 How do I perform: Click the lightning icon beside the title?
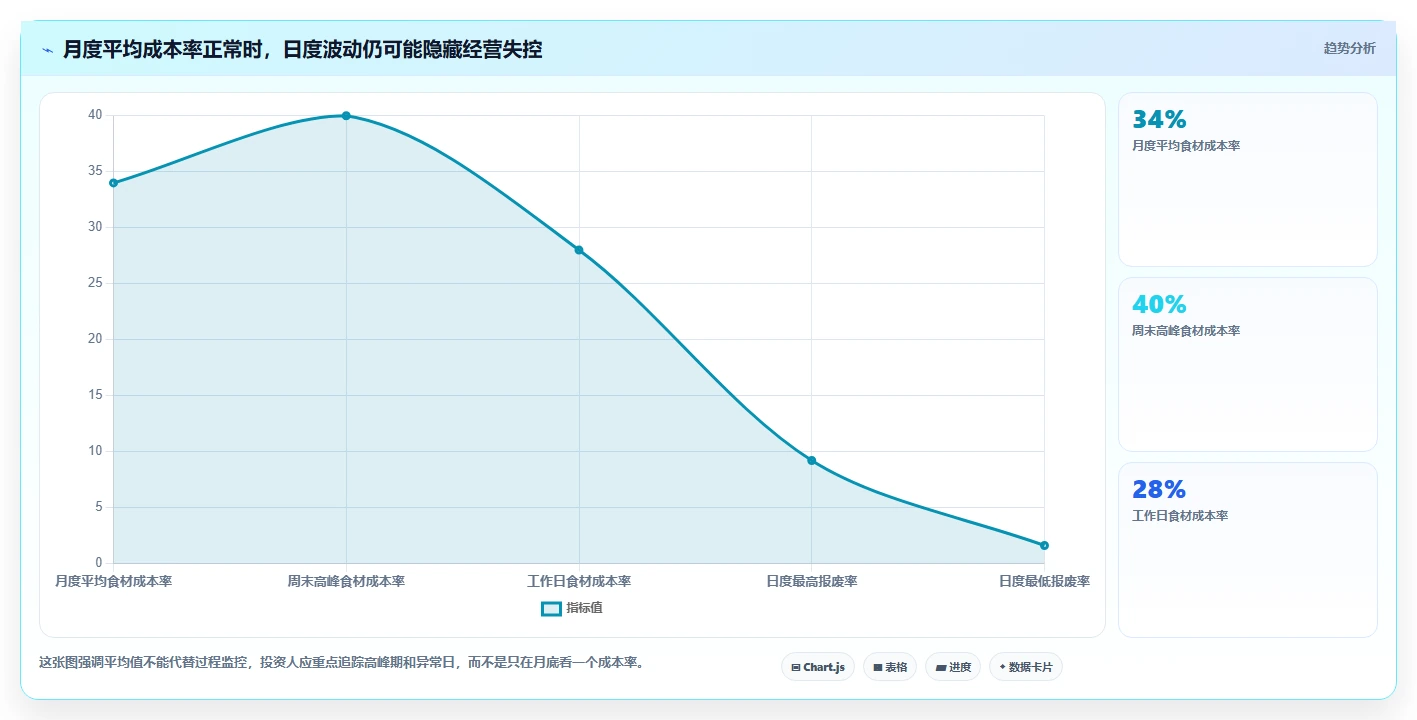[x=47, y=49]
